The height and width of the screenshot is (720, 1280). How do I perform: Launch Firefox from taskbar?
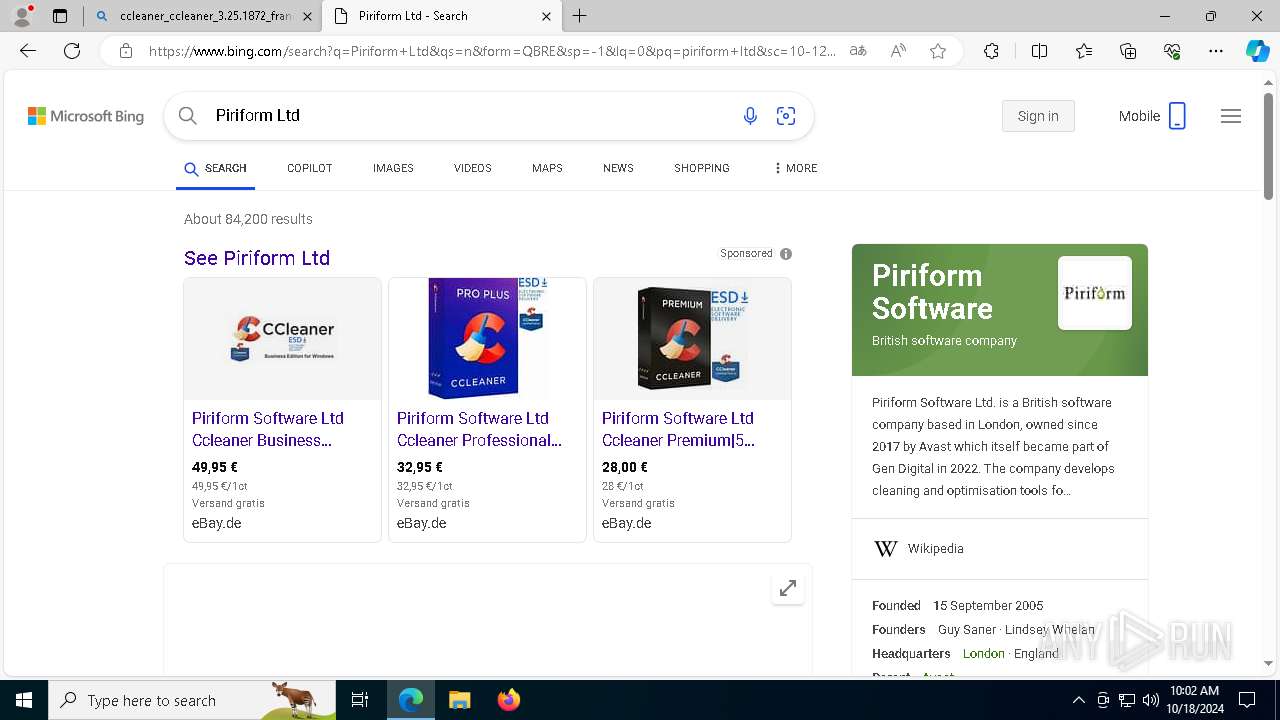pyautogui.click(x=508, y=700)
